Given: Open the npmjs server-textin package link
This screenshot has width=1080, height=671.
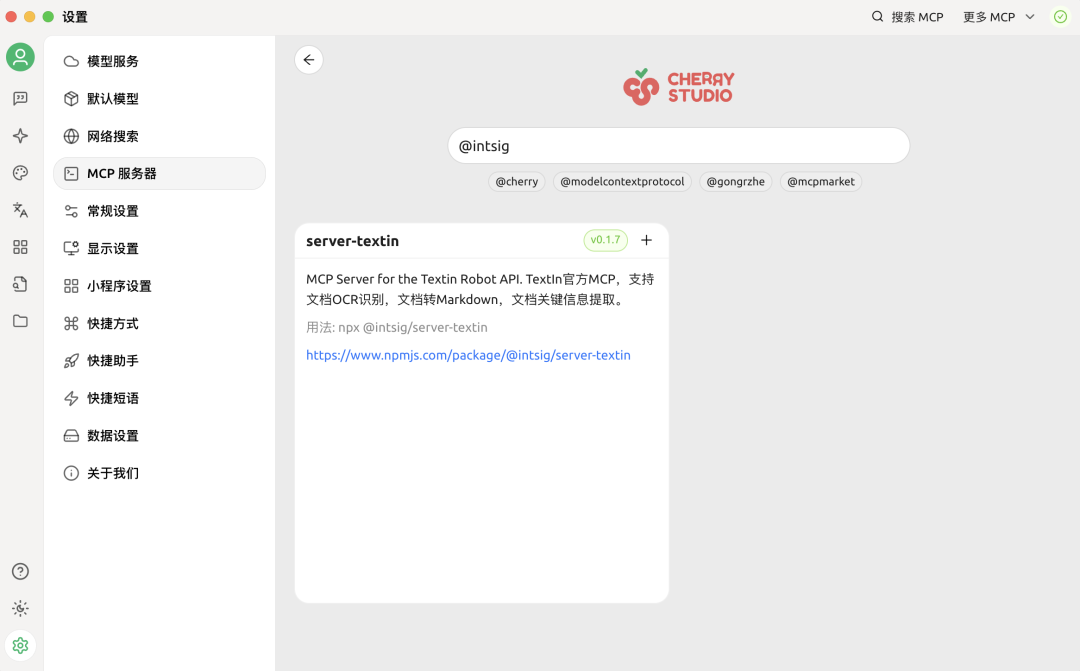Looking at the screenshot, I should pos(468,355).
